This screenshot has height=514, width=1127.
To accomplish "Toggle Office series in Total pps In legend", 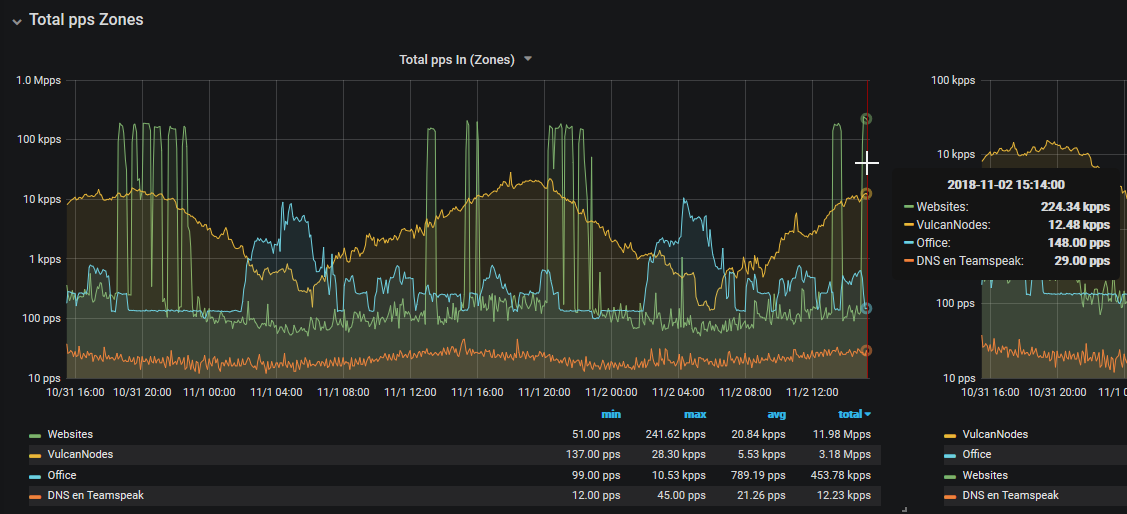I will tap(62, 475).
